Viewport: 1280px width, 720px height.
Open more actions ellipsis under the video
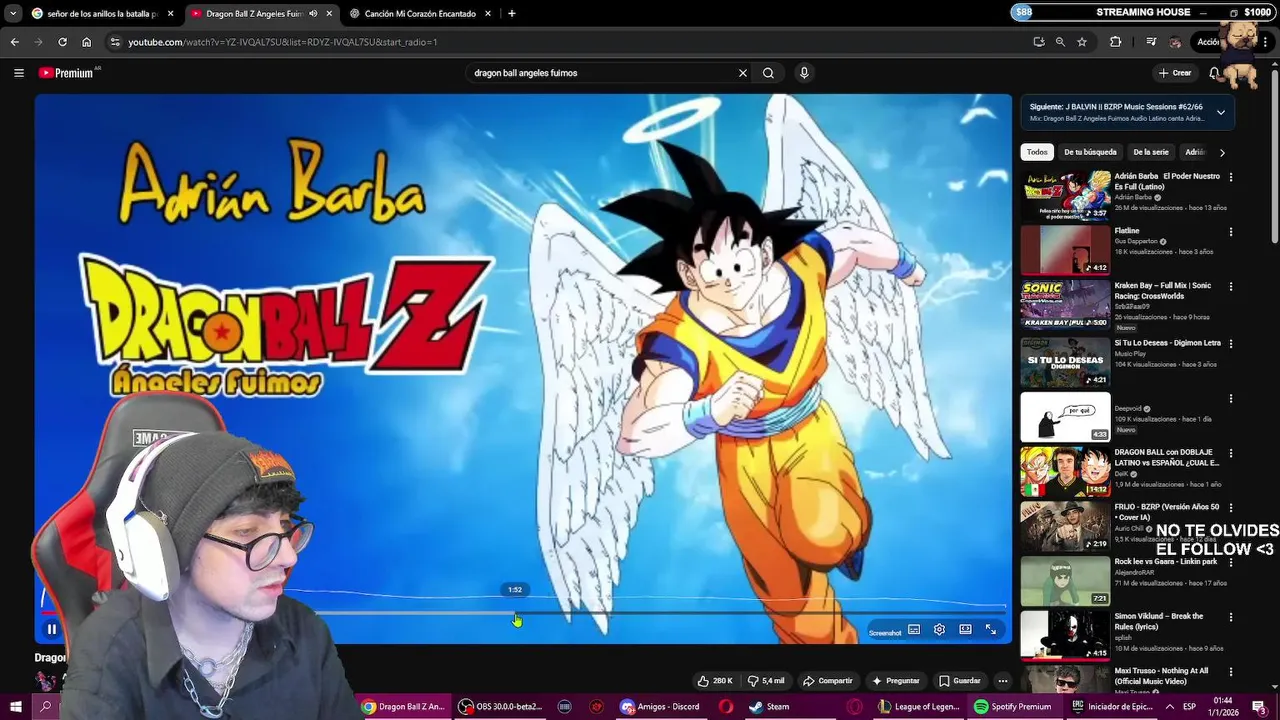(x=1003, y=681)
